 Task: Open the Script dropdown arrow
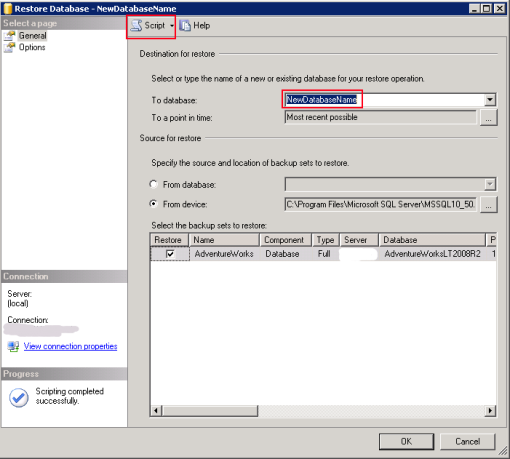point(172,26)
